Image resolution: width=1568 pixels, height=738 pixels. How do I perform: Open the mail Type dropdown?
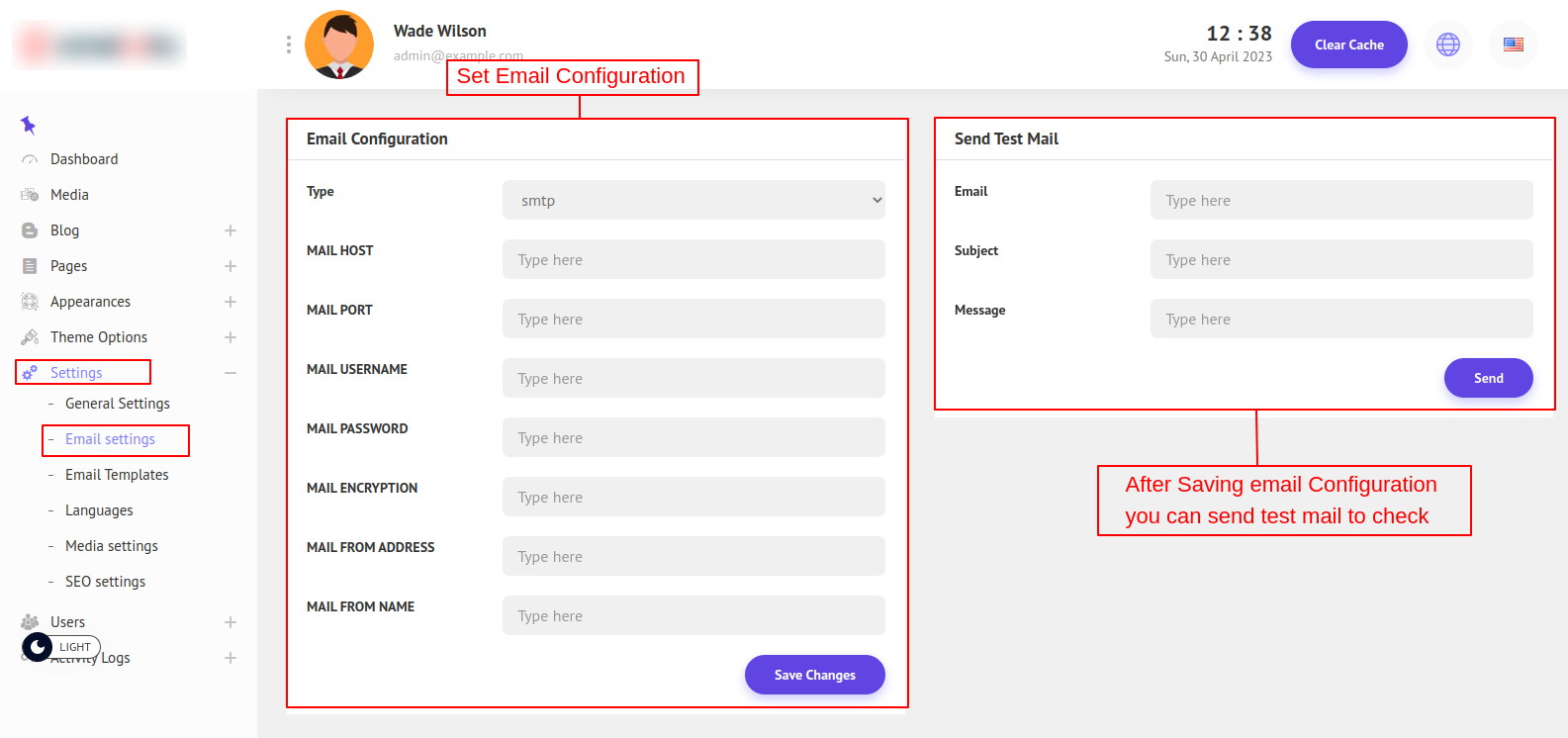[x=693, y=200]
